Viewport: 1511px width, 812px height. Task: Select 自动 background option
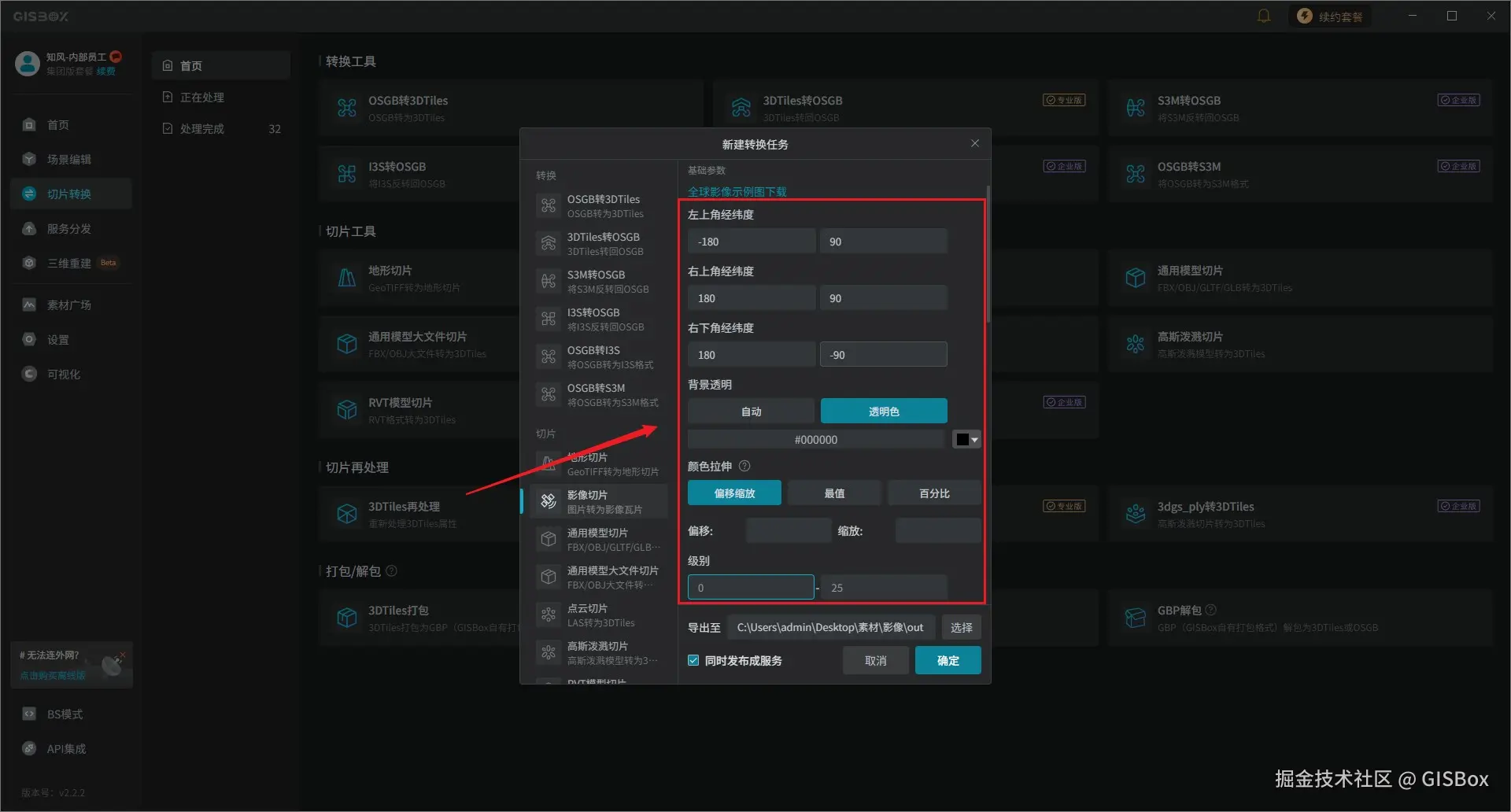tap(751, 411)
